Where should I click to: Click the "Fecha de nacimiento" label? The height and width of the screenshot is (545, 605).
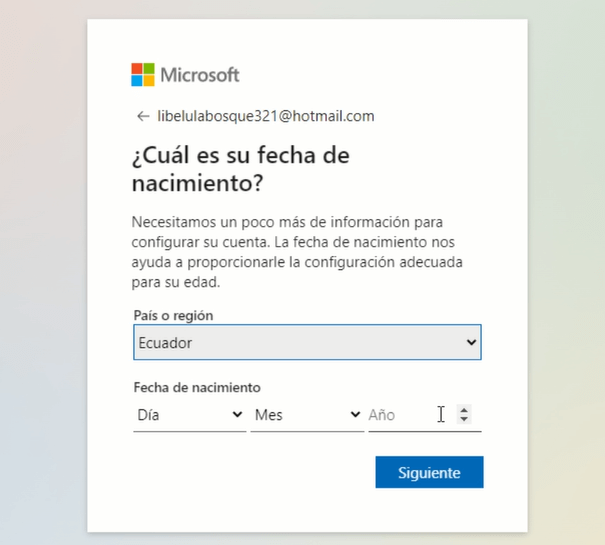pyautogui.click(x=196, y=387)
